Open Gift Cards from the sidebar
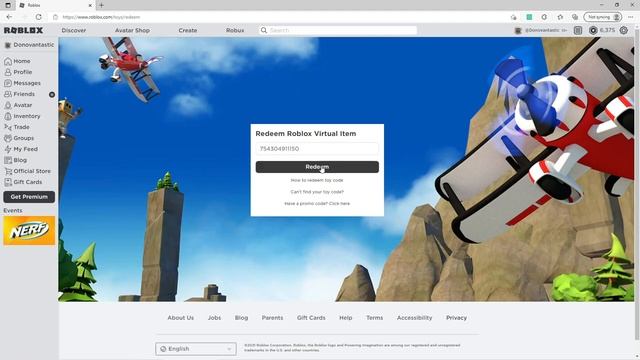 (23, 182)
